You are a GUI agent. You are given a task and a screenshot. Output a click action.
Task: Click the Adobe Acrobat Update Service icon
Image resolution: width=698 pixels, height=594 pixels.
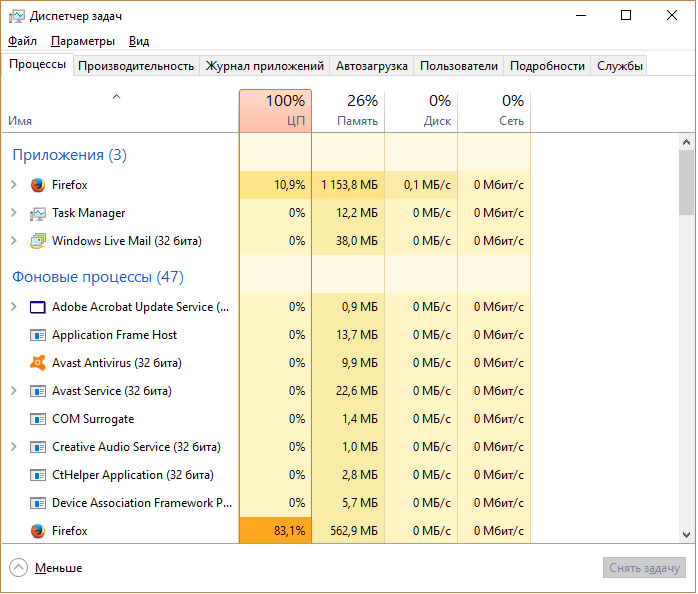[38, 307]
